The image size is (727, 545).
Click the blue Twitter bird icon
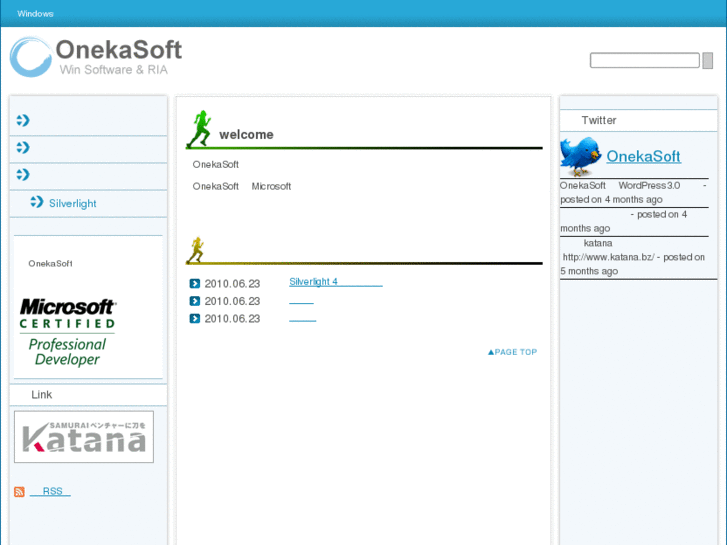[x=580, y=156]
